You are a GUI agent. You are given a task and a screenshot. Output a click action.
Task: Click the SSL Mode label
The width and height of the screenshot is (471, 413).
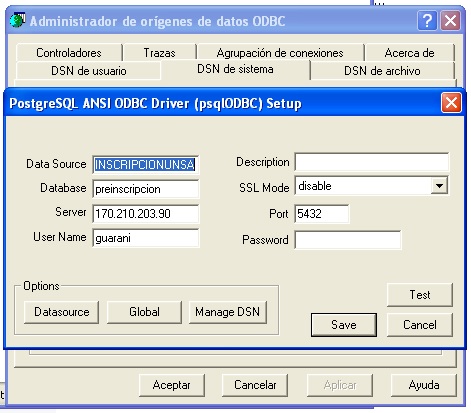(x=264, y=188)
